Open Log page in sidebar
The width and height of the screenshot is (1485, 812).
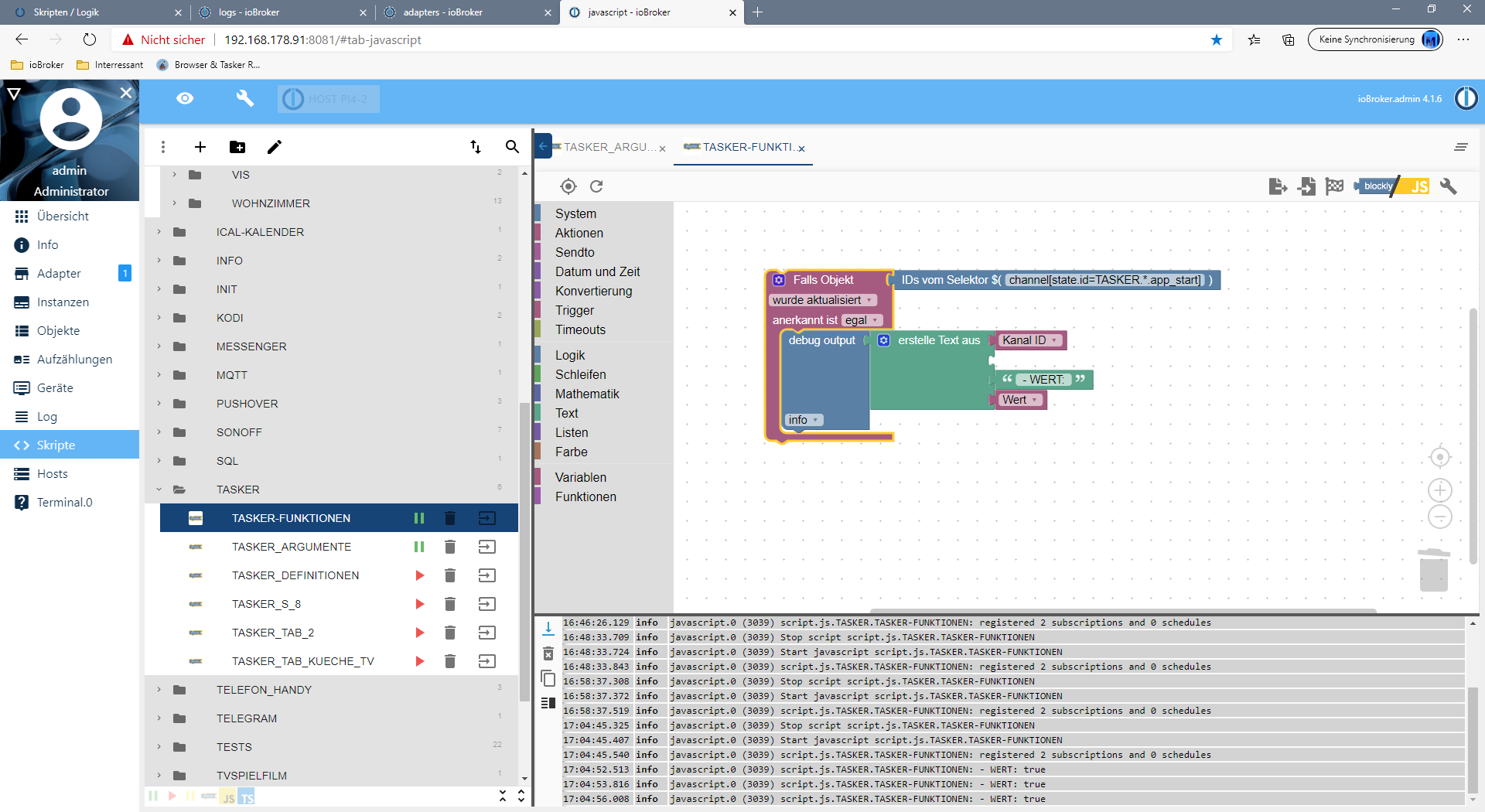[70, 416]
